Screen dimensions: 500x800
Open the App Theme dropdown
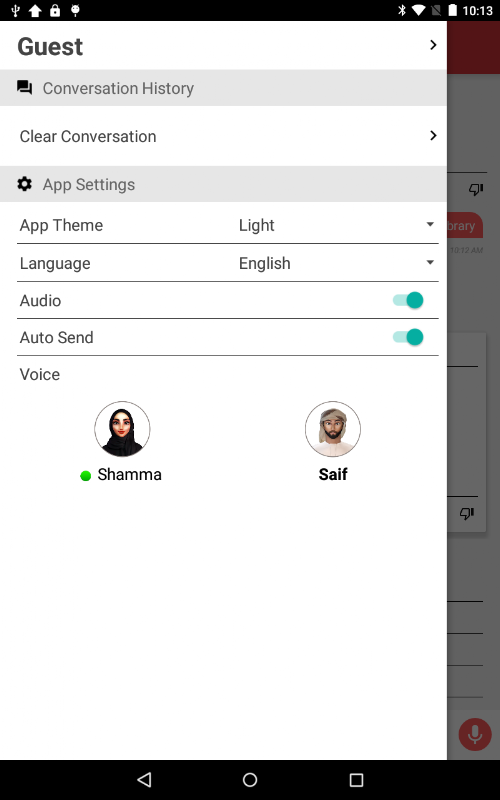pos(337,225)
